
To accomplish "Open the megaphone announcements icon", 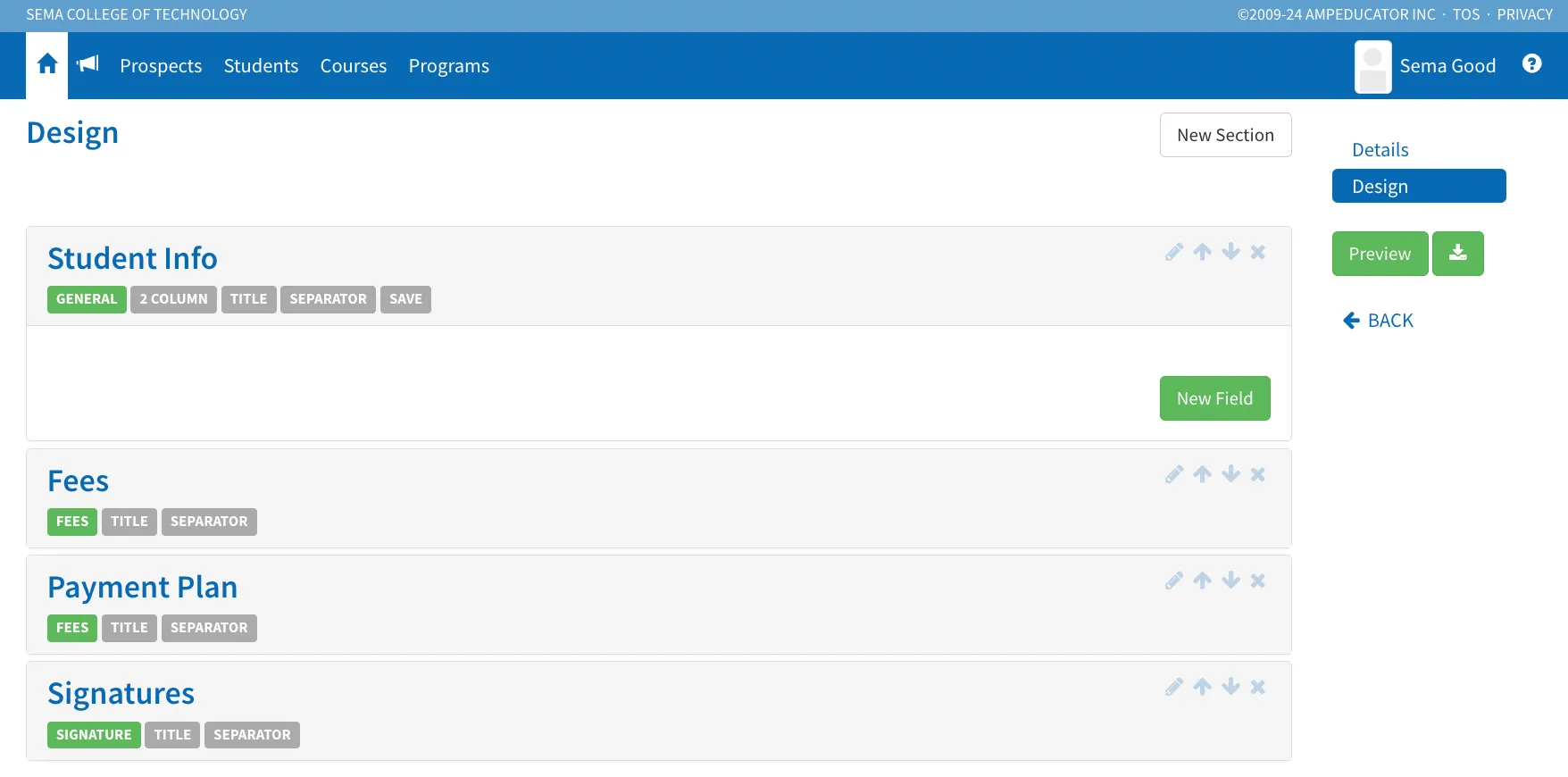I will [88, 64].
